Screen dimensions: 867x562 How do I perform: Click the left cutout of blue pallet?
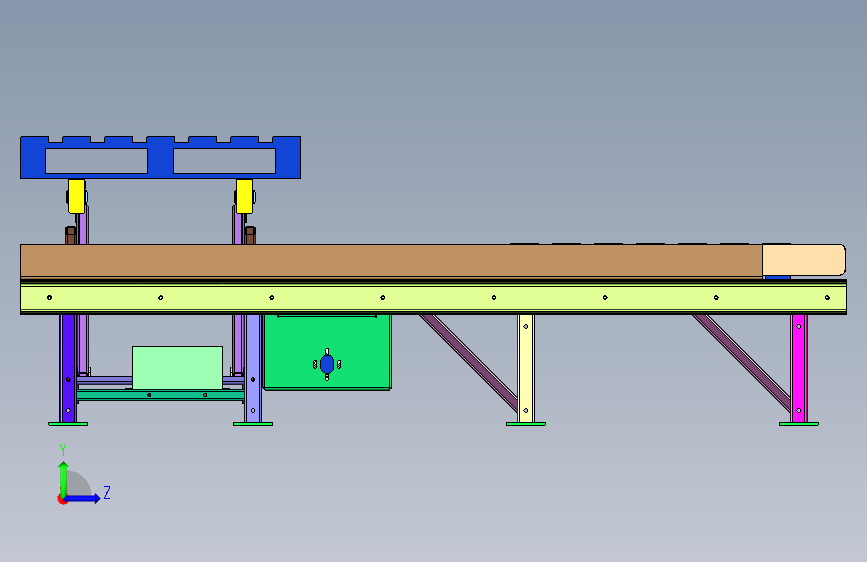point(96,161)
